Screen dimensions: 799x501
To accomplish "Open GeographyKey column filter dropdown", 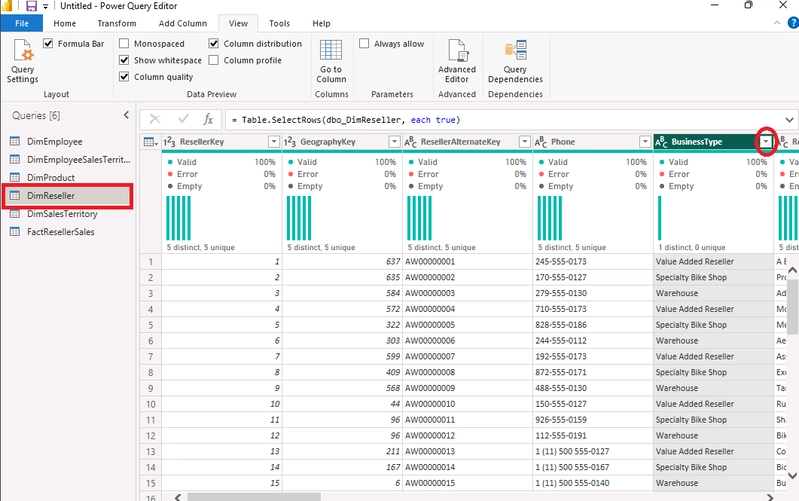I will tap(394, 142).
